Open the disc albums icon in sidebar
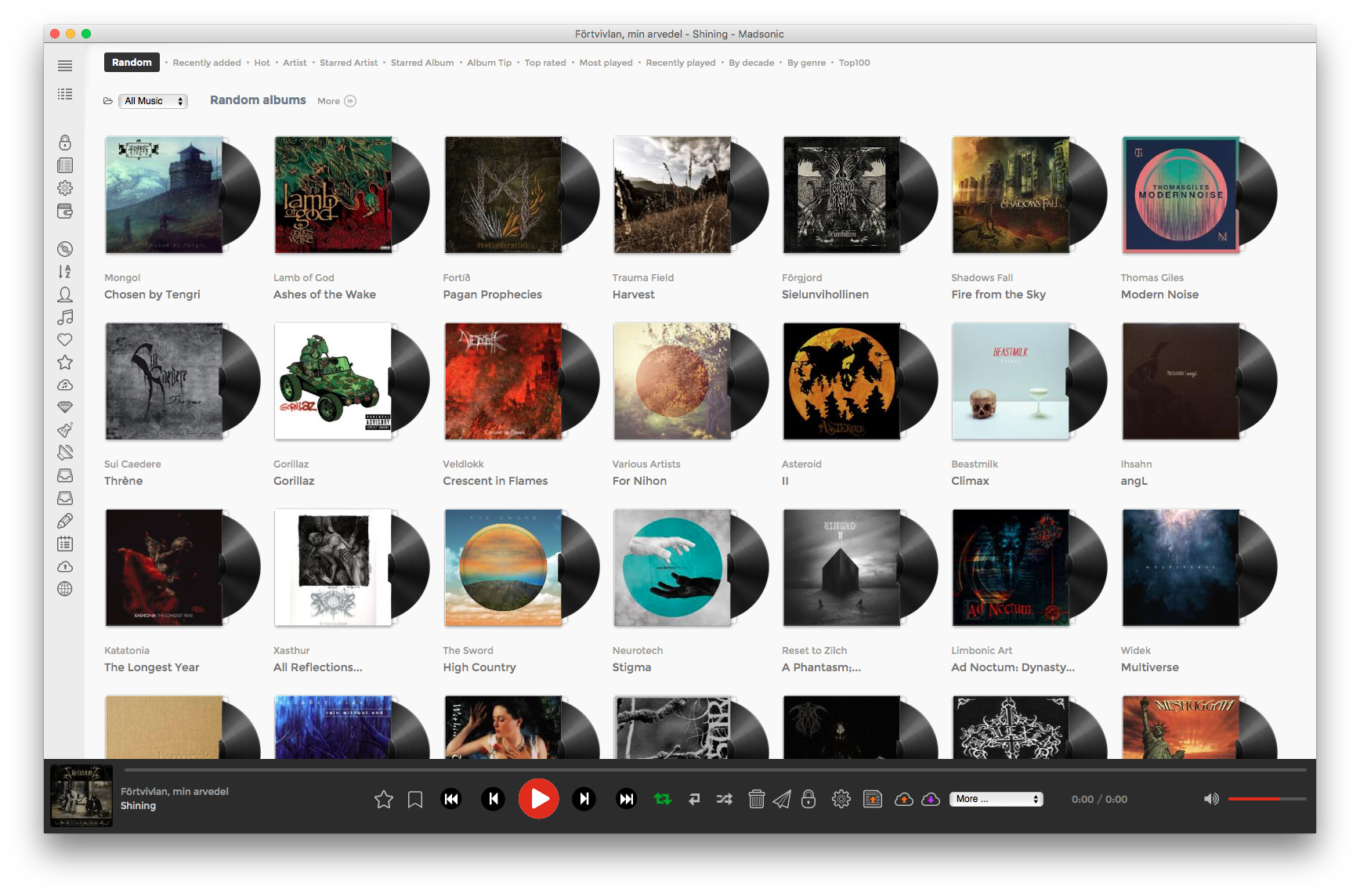 65,249
